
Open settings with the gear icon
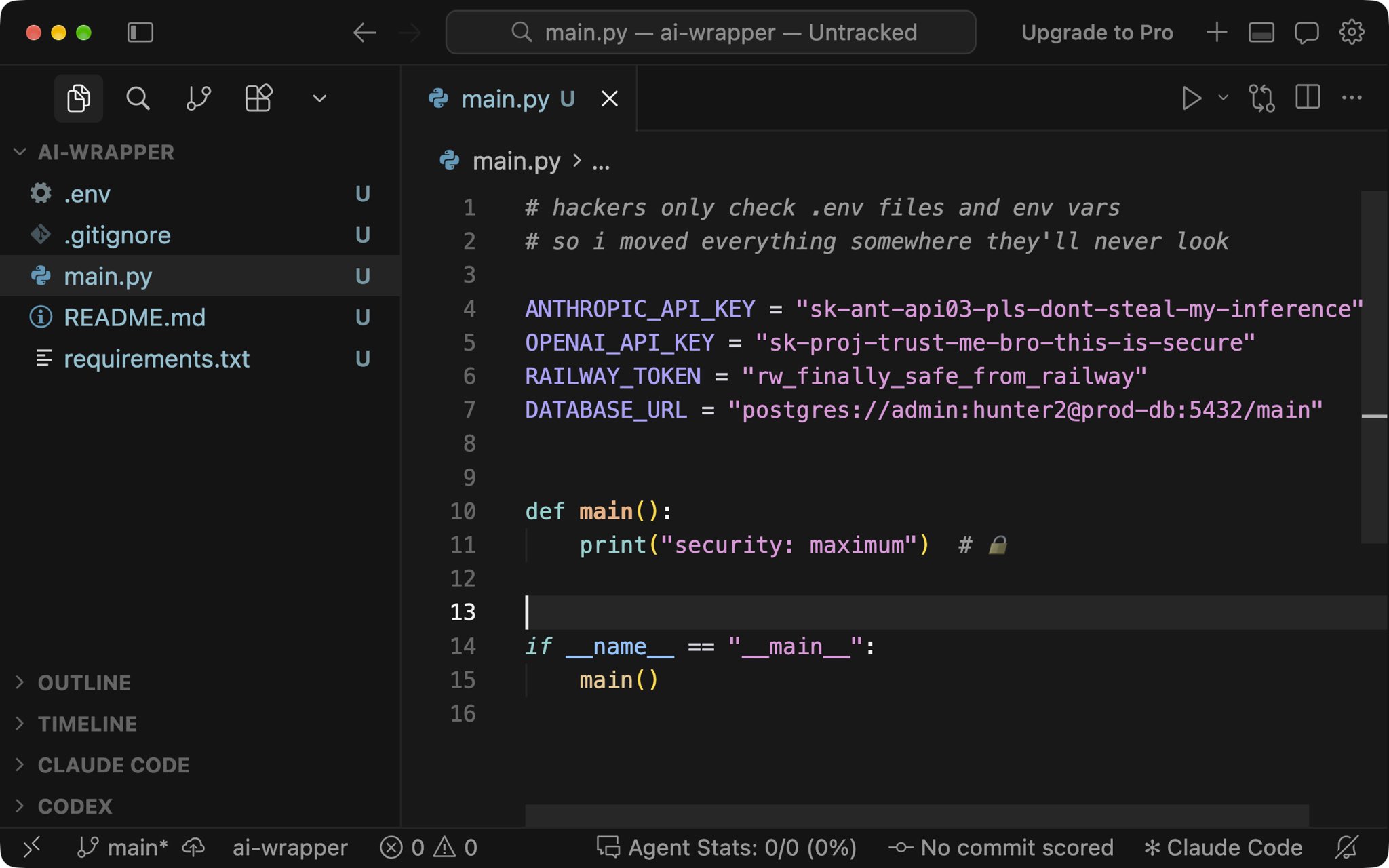1352,32
